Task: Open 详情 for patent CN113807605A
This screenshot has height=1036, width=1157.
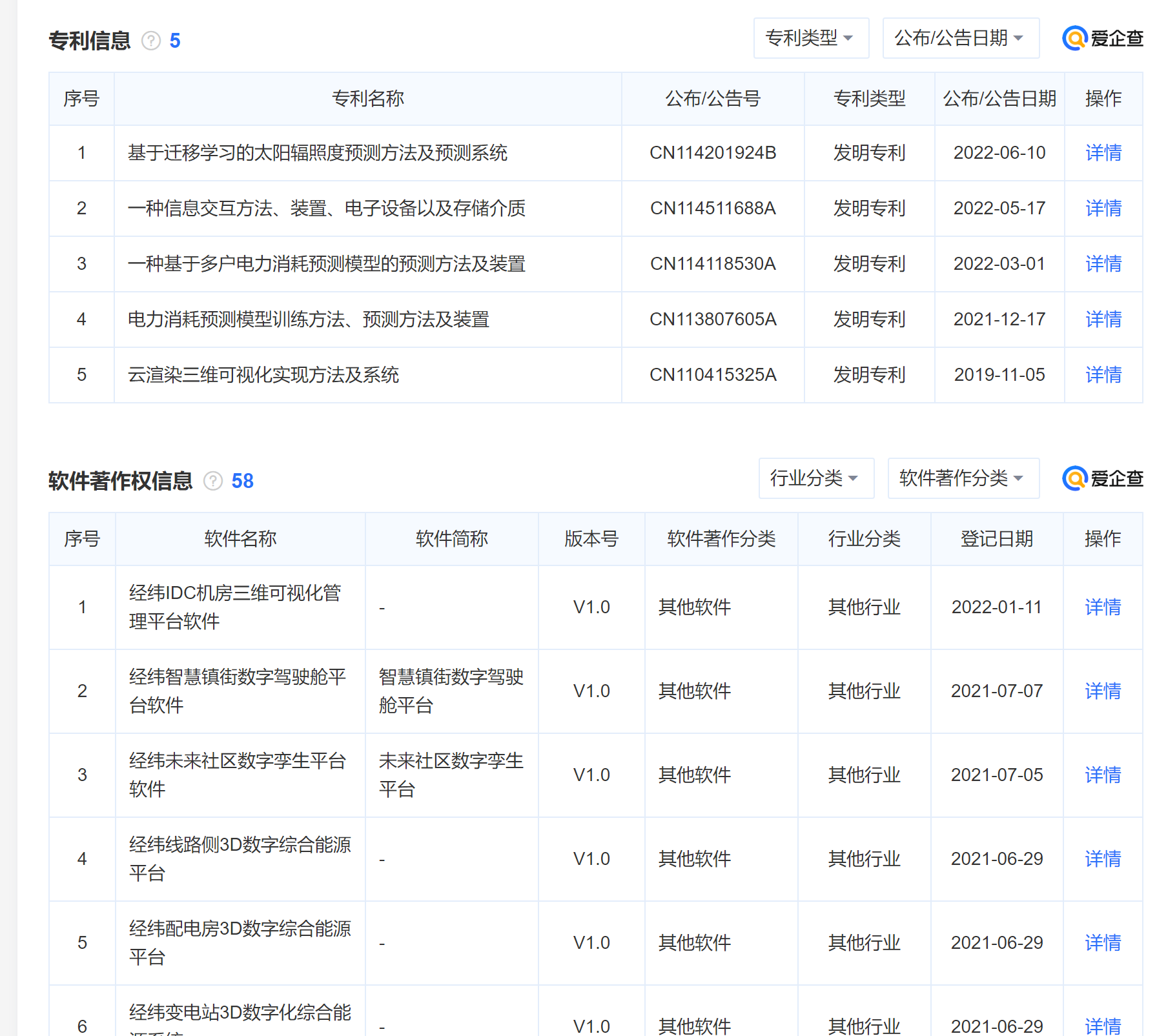Action: 1103,320
